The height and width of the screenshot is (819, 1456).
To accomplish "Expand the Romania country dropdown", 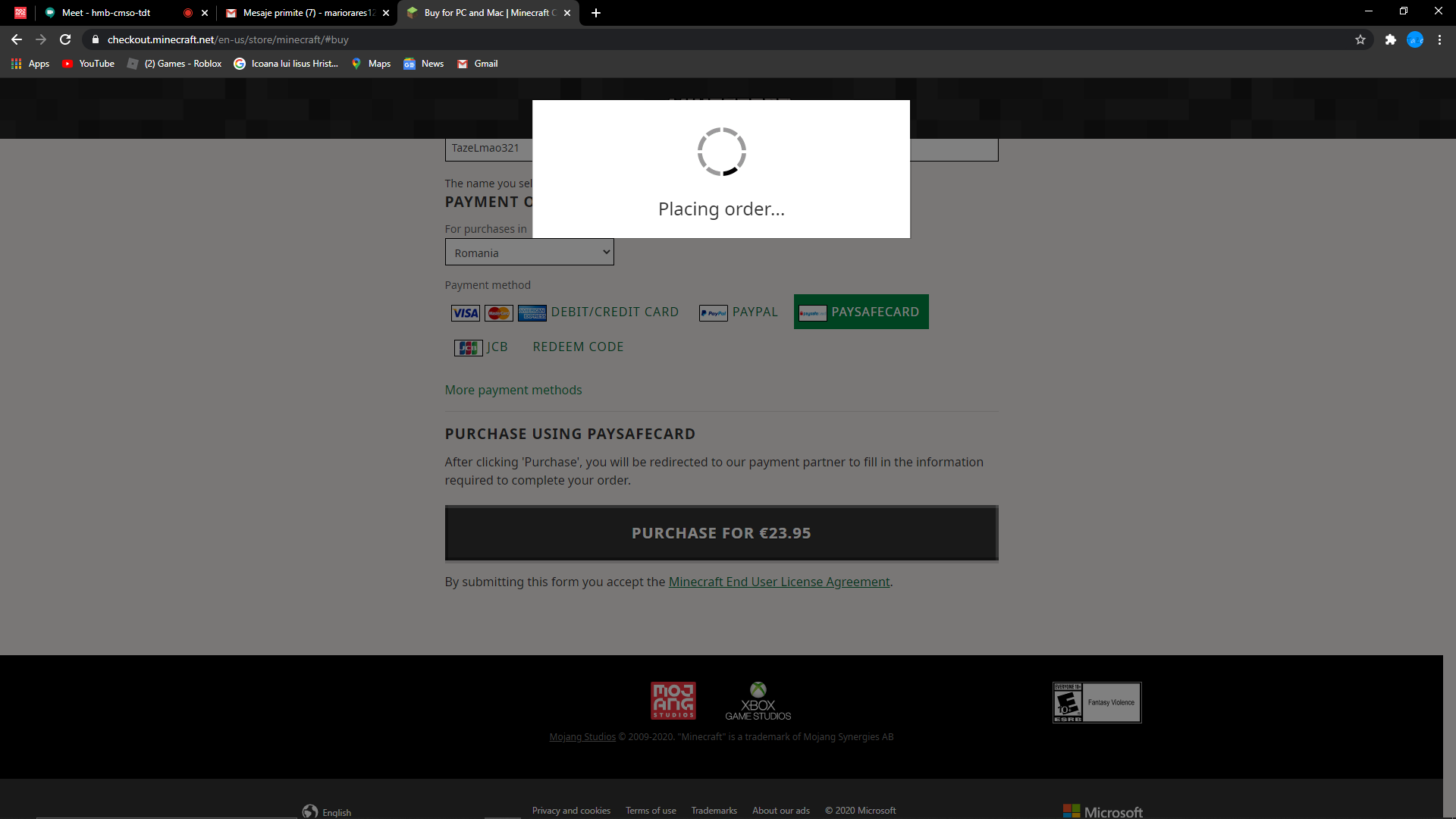I will point(529,253).
